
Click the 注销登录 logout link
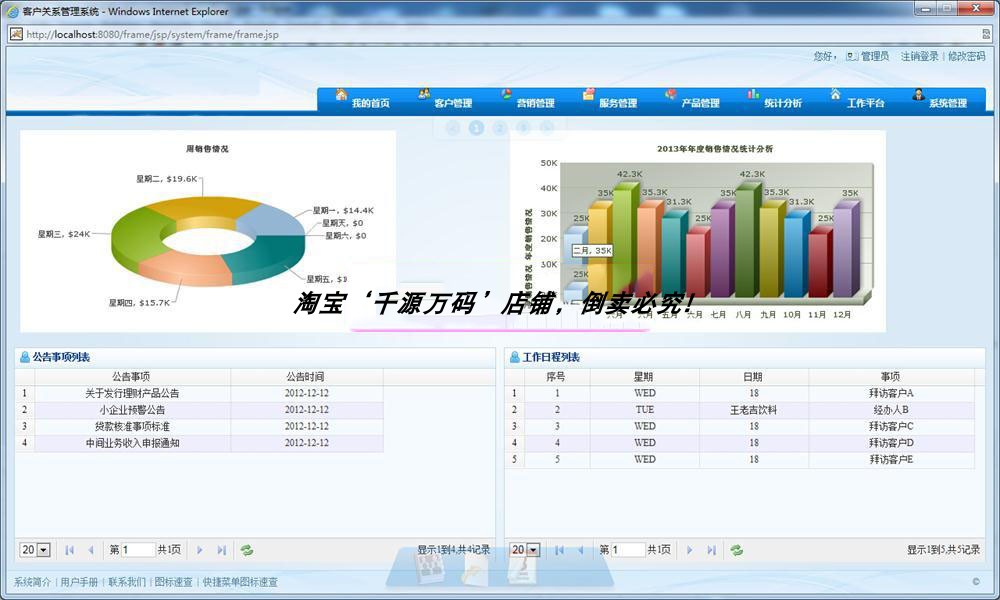pyautogui.click(x=920, y=56)
